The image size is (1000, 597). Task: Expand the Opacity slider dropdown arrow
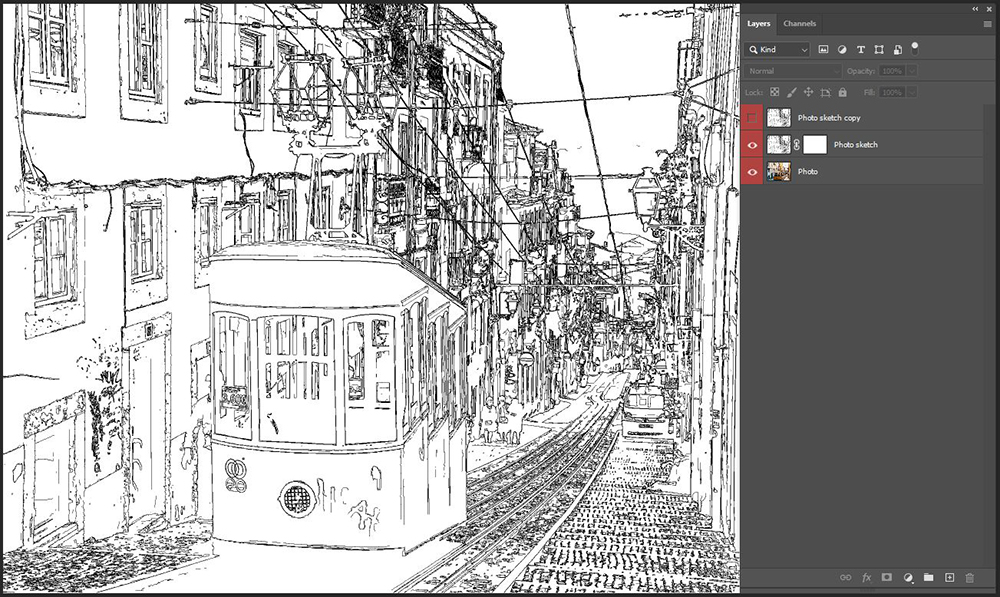[912, 71]
